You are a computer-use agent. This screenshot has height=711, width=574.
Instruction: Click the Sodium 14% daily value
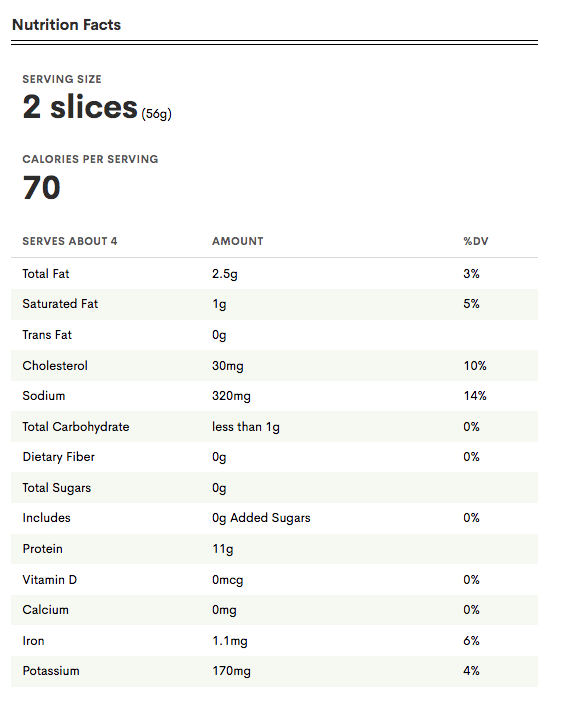(x=475, y=396)
